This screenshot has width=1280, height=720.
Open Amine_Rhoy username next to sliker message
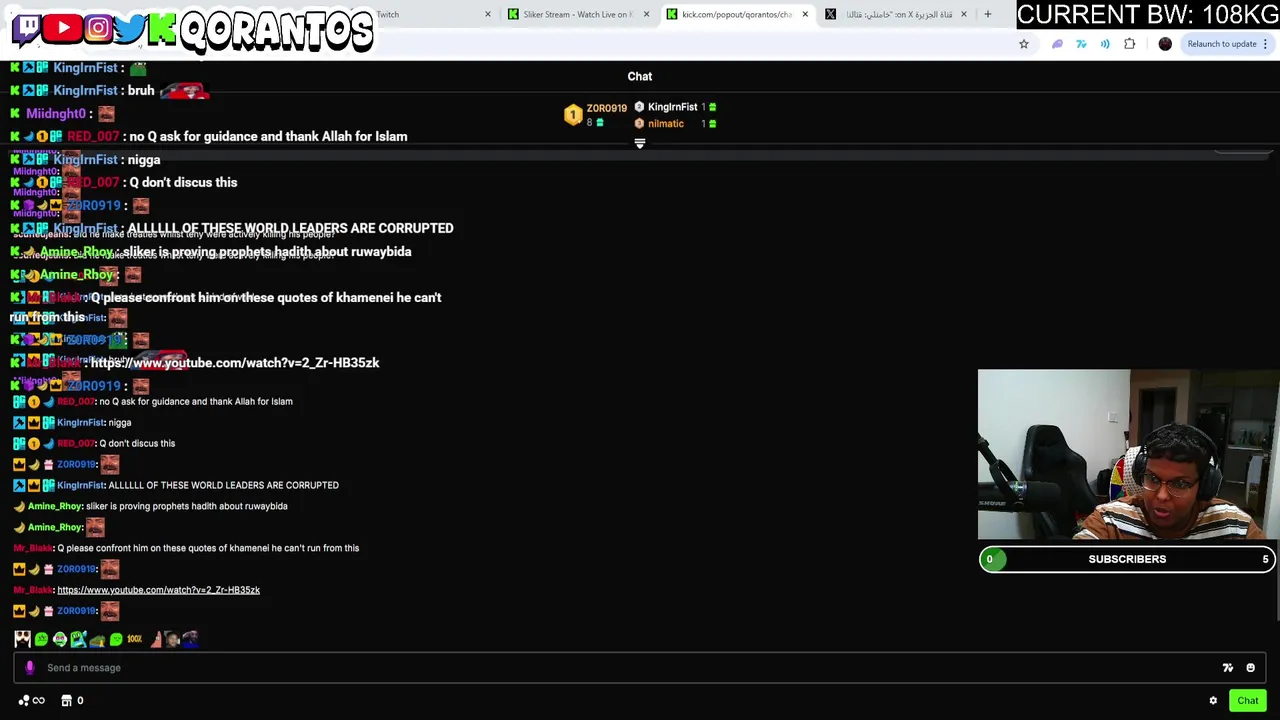point(55,506)
